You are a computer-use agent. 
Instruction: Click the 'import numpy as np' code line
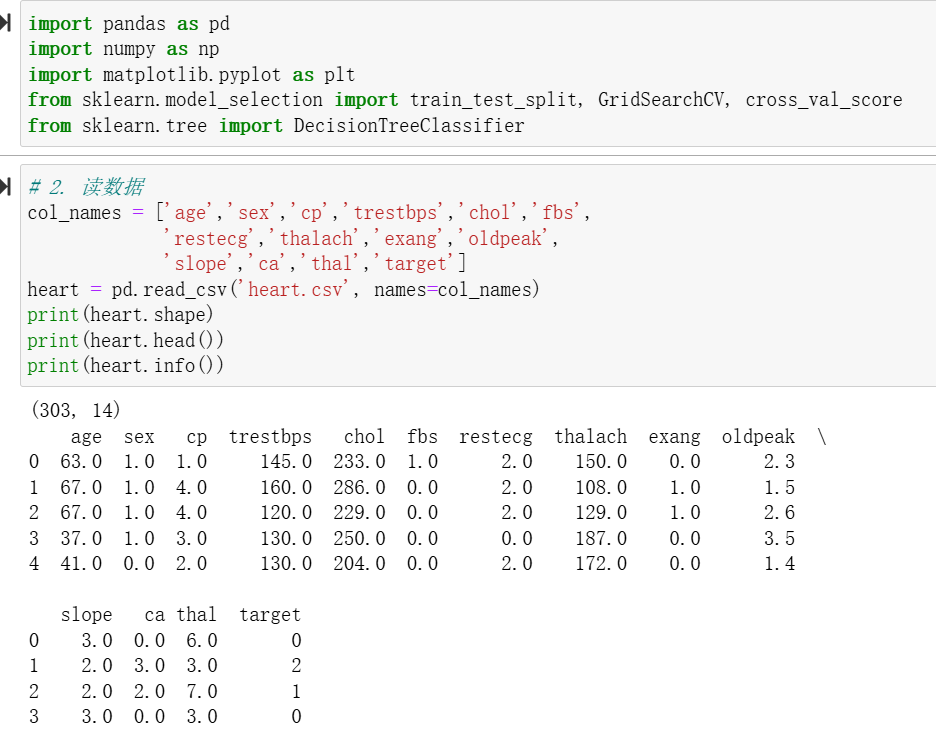[x=123, y=49]
